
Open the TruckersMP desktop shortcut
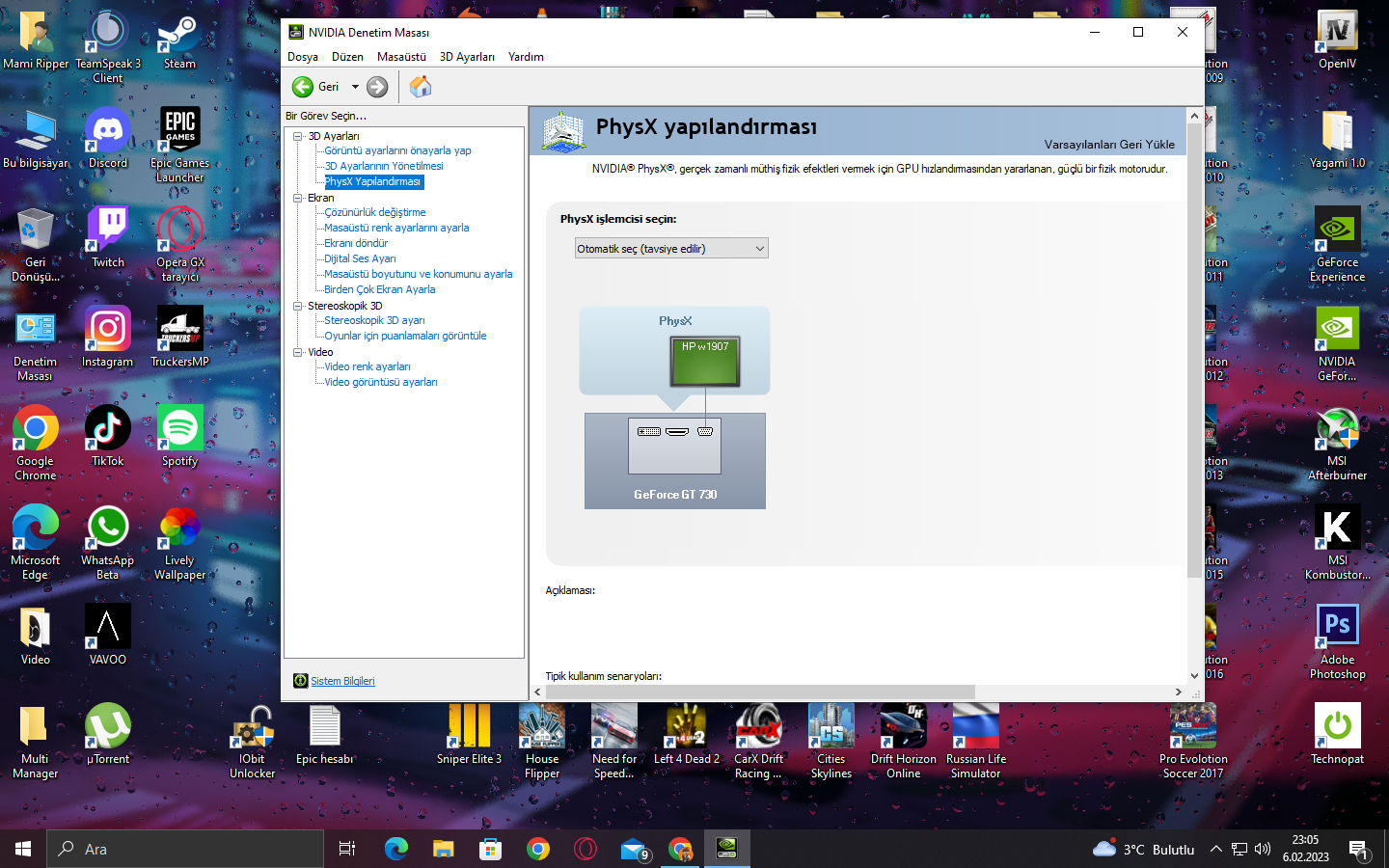(x=179, y=338)
